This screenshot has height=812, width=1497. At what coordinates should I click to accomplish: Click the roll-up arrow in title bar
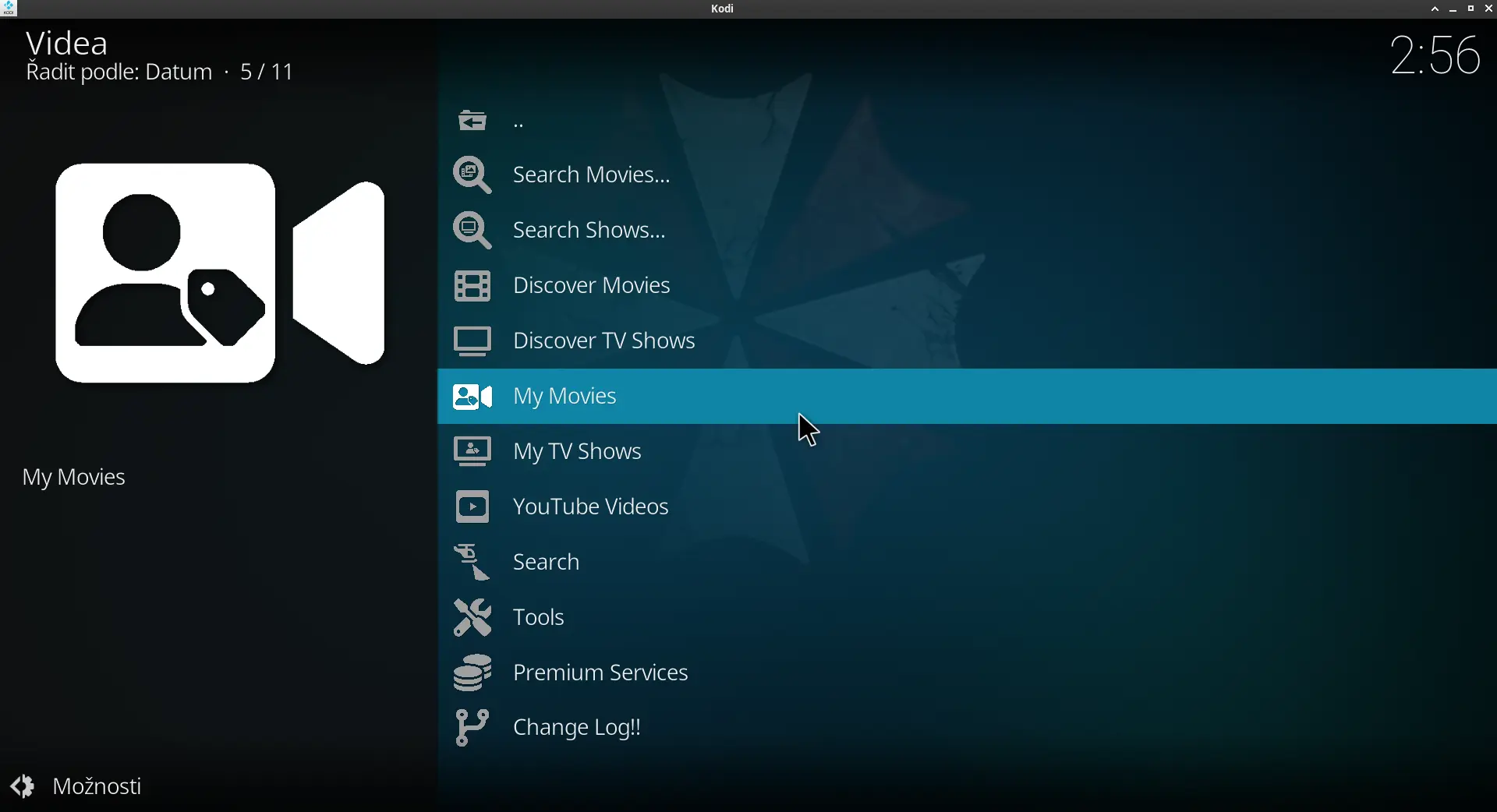click(1435, 9)
